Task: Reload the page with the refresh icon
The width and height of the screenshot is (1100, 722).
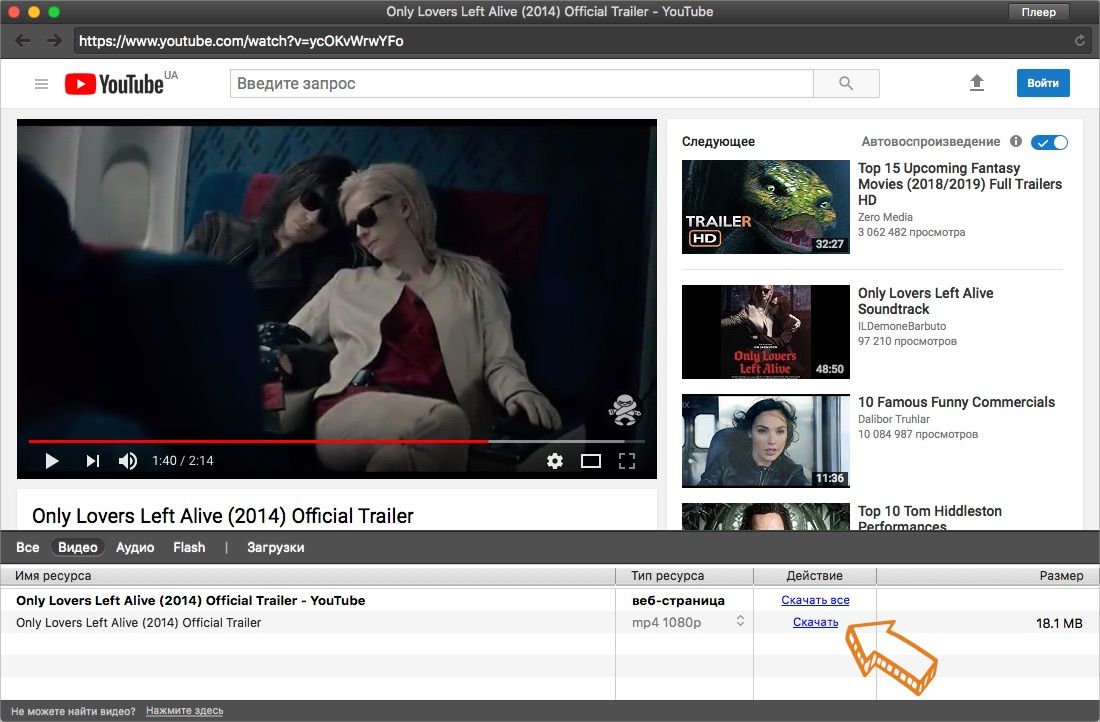Action: pos(1080,41)
